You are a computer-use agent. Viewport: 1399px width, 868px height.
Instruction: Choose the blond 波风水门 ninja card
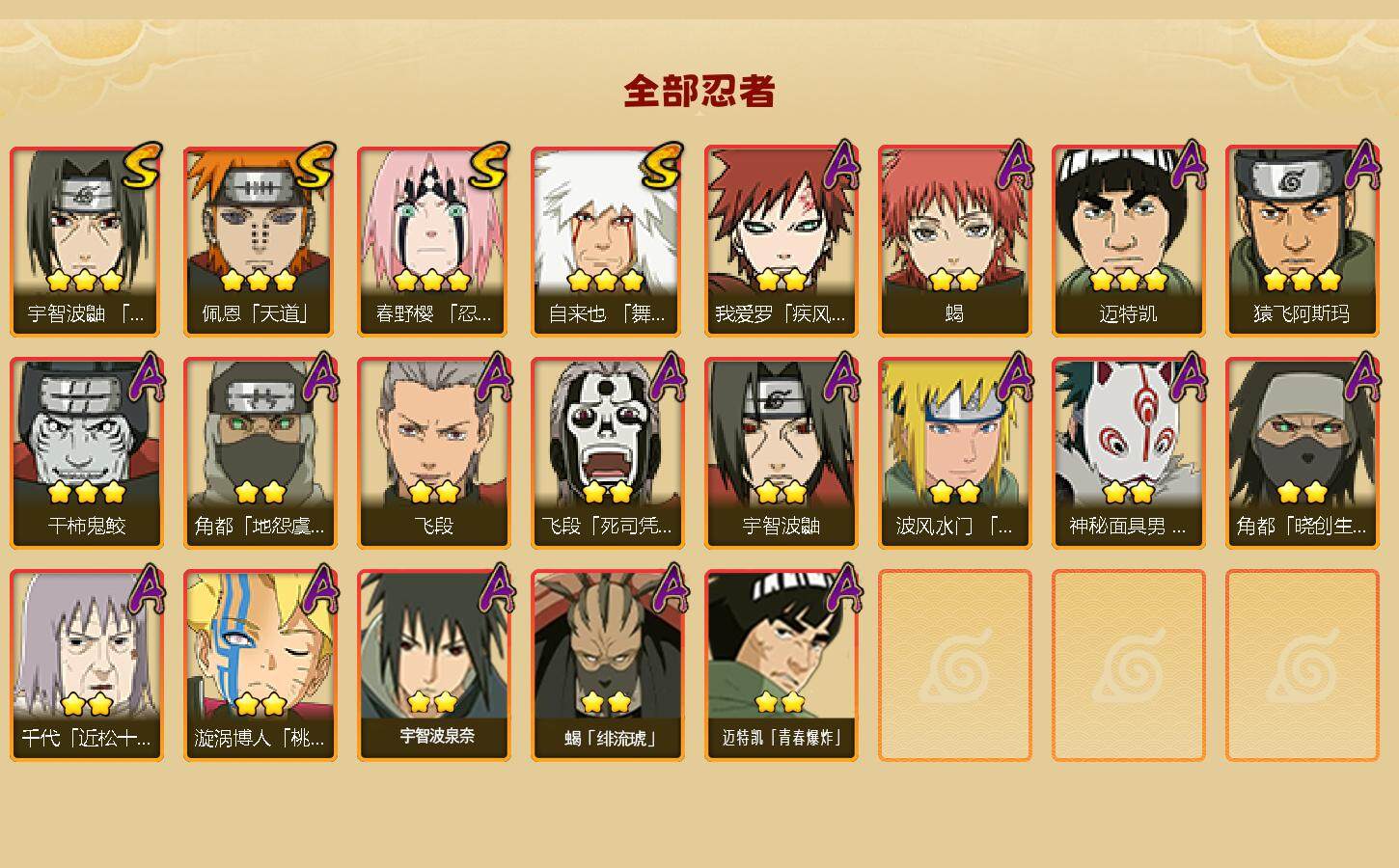pos(954,453)
